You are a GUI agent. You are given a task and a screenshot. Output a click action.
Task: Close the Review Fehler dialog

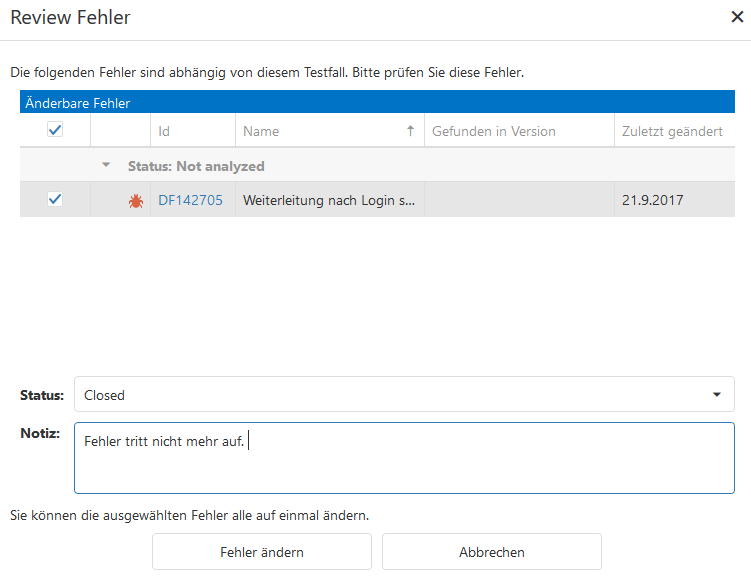736,17
